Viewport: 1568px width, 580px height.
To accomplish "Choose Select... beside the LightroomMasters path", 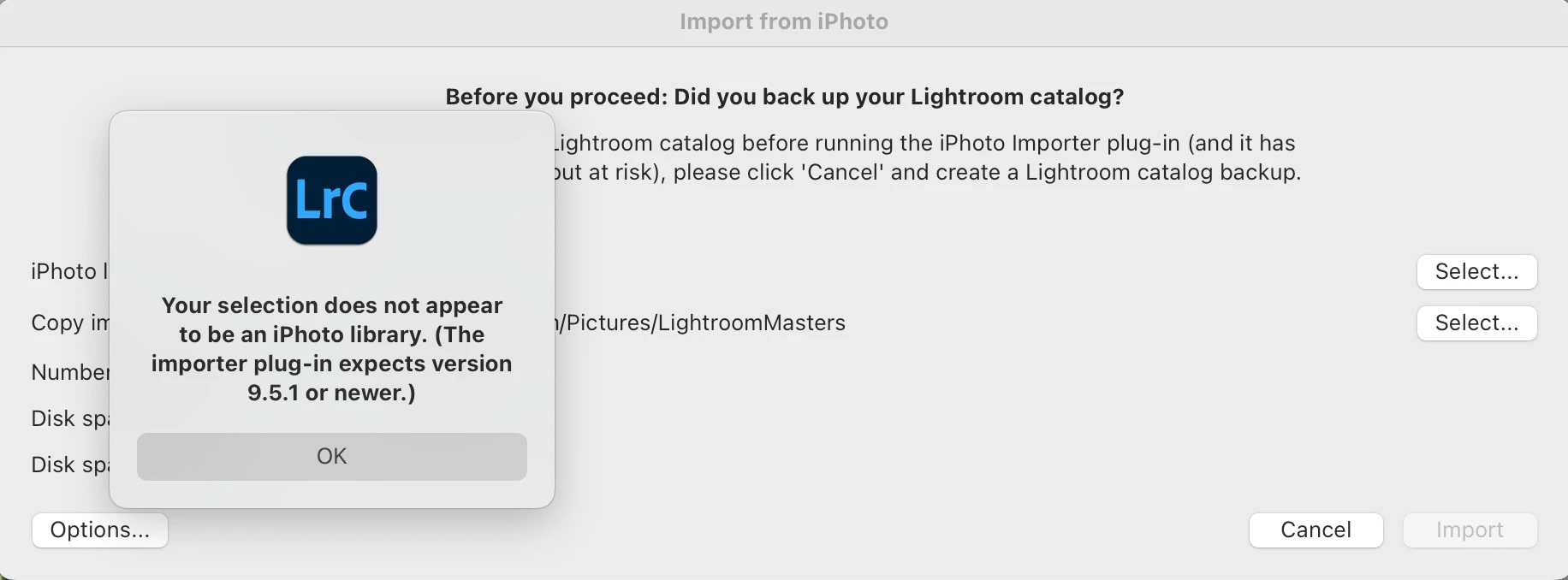I will pos(1477,323).
